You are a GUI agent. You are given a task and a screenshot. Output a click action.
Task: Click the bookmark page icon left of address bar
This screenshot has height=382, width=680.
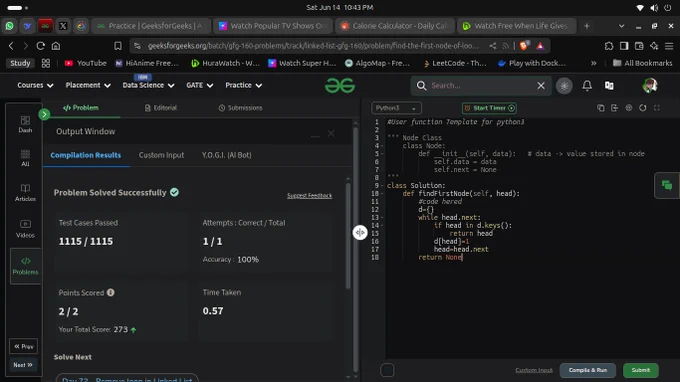118,46
